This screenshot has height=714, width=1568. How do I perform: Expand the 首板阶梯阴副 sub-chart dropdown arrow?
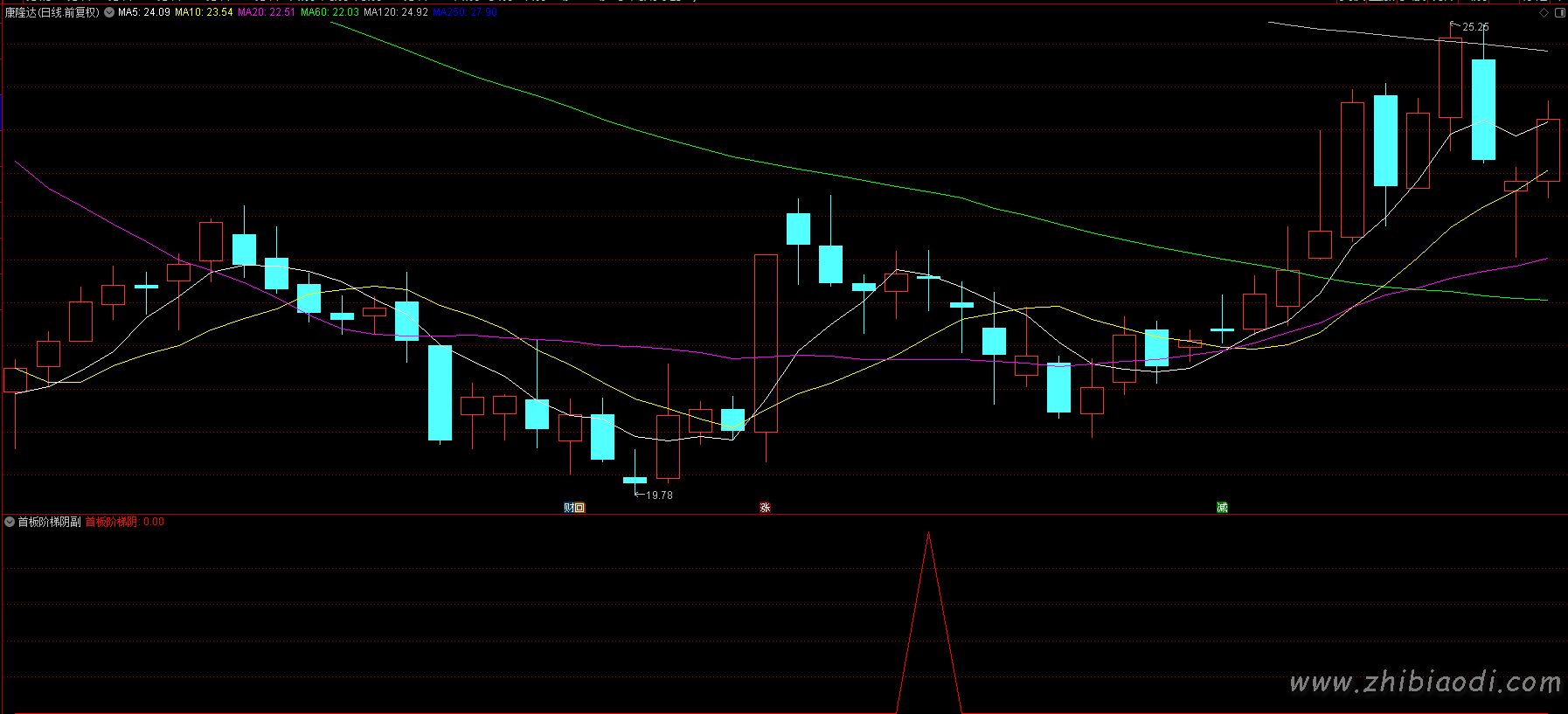10,522
